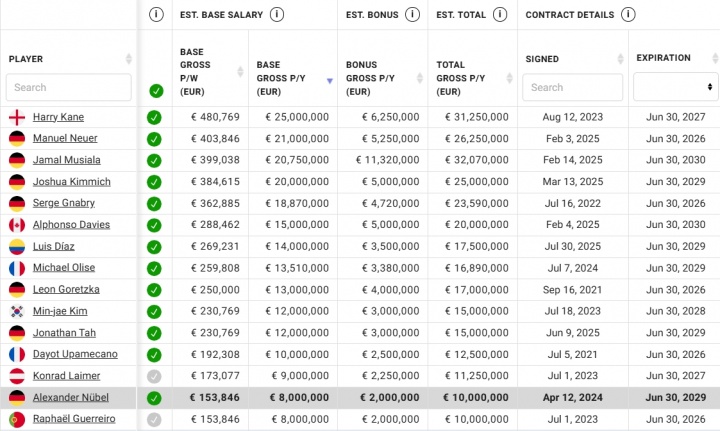Click the info icon above the verified column
This screenshot has width=720, height=431.
[156, 15]
